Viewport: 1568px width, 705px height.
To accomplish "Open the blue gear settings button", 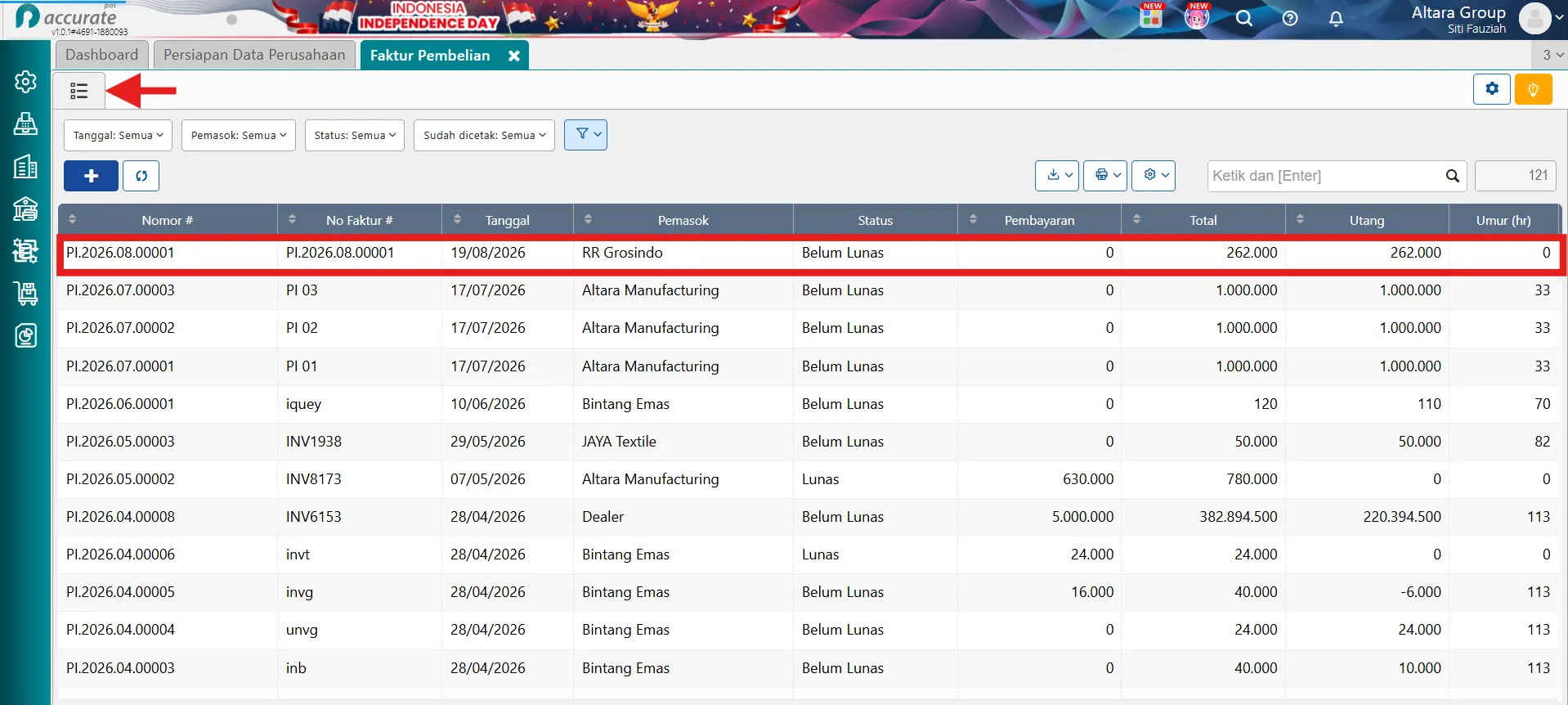I will tap(1492, 89).
